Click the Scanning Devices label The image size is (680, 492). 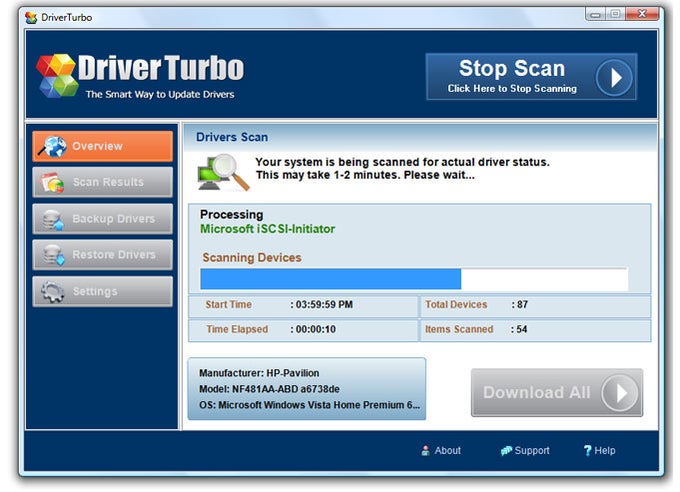(x=252, y=258)
